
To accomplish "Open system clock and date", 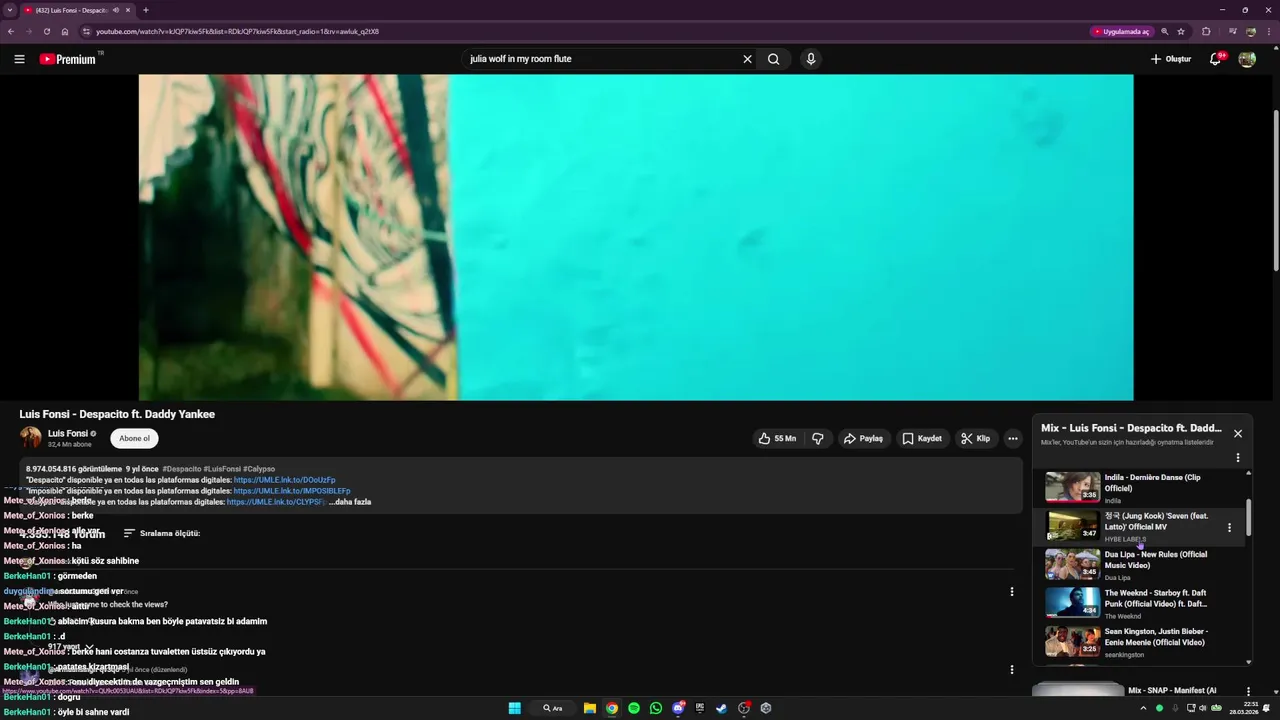I will 1244,708.
